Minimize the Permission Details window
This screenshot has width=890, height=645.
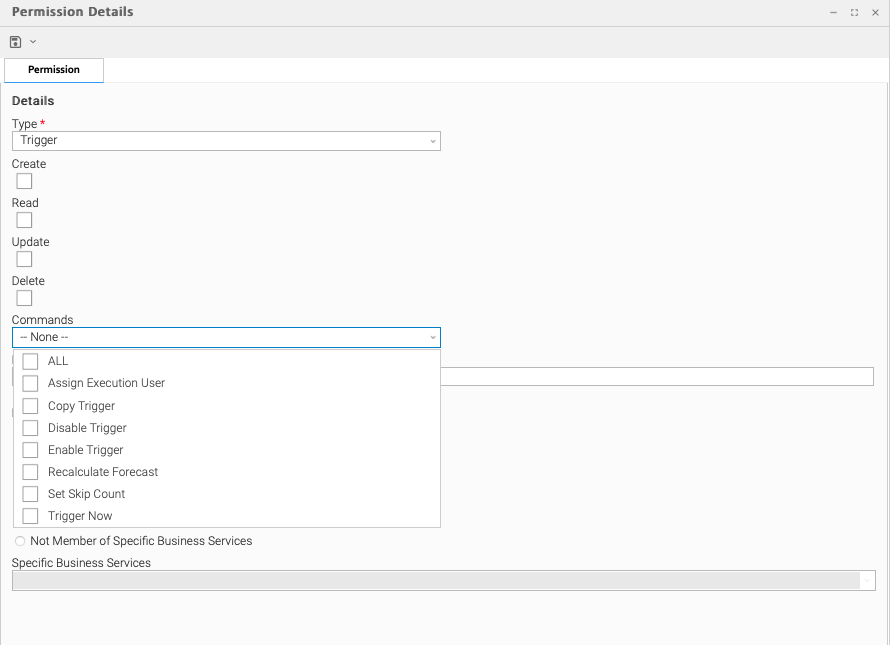point(833,12)
